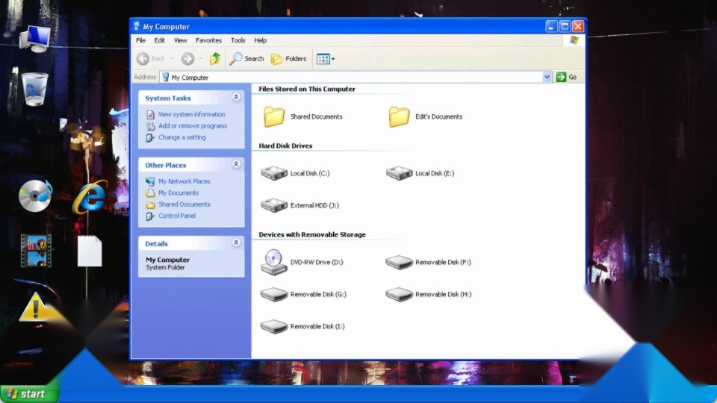Click the Start button
This screenshot has height=403, width=717.
point(28,394)
